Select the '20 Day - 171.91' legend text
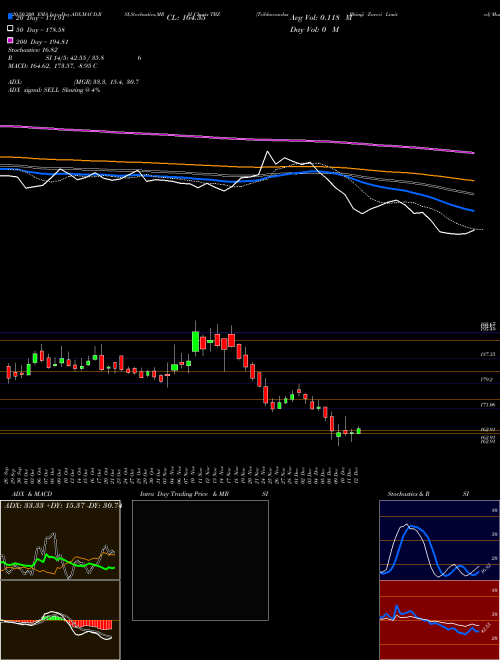This screenshot has height=660, width=500. tap(40, 18)
